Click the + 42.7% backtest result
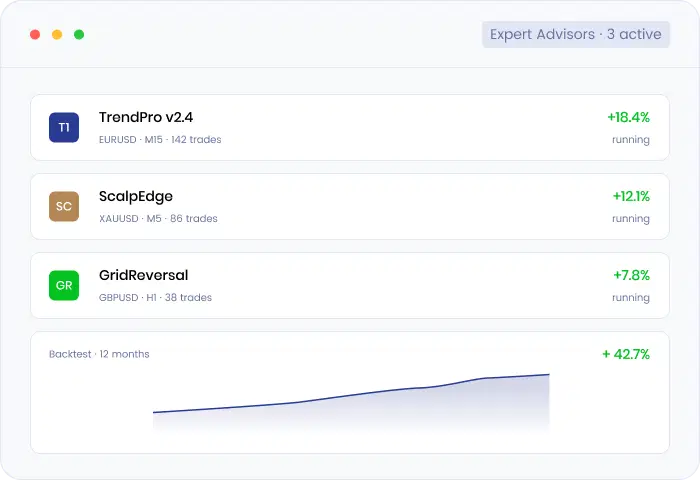 (626, 354)
